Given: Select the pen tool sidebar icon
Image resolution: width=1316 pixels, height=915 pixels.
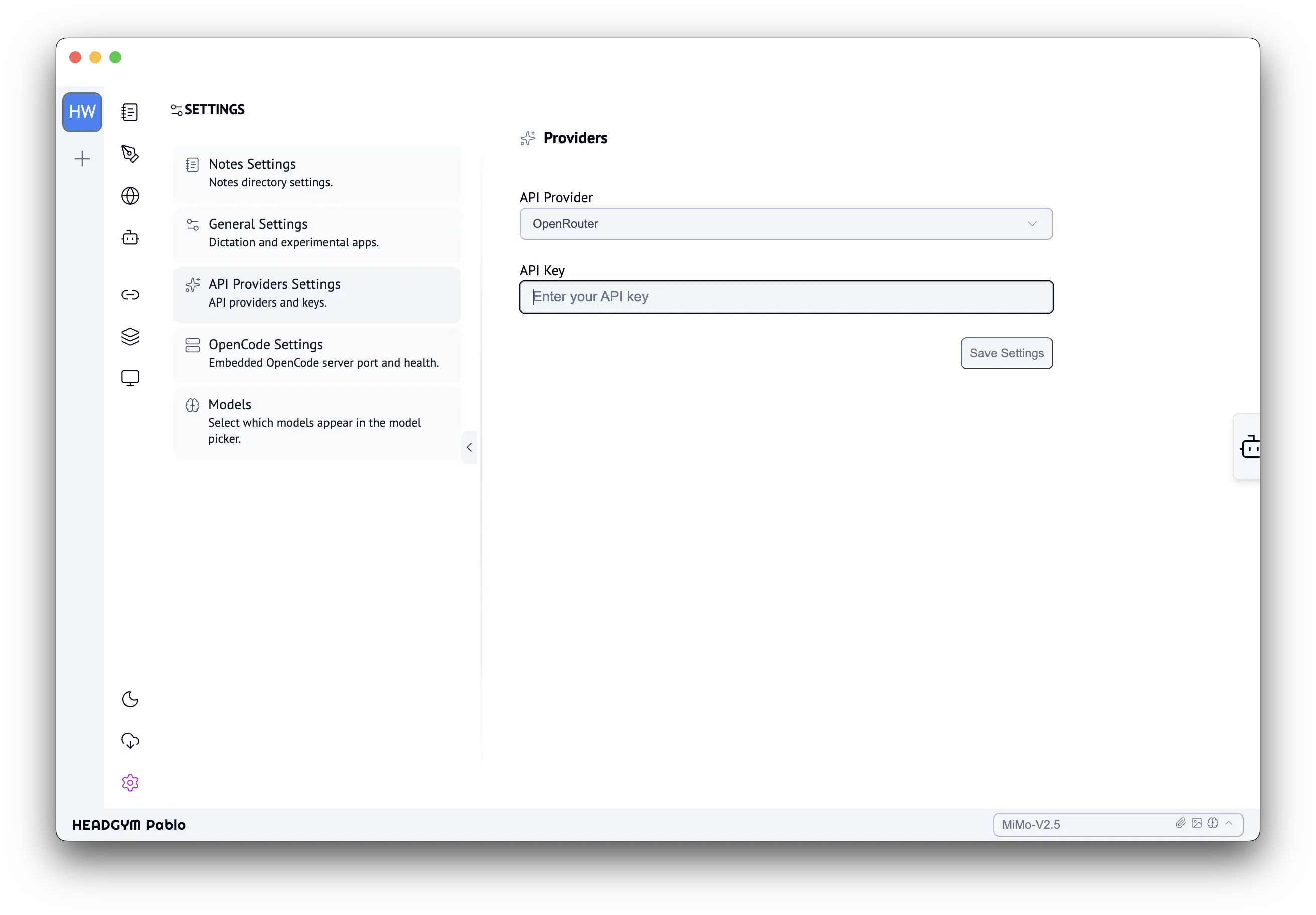Looking at the screenshot, I should [x=130, y=154].
